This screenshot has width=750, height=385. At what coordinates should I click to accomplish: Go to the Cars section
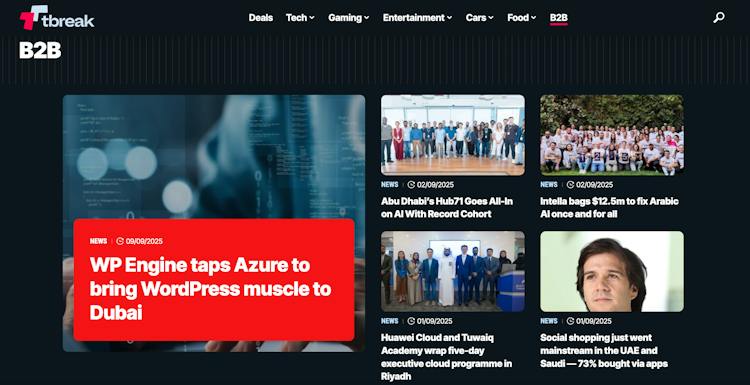[x=476, y=18]
